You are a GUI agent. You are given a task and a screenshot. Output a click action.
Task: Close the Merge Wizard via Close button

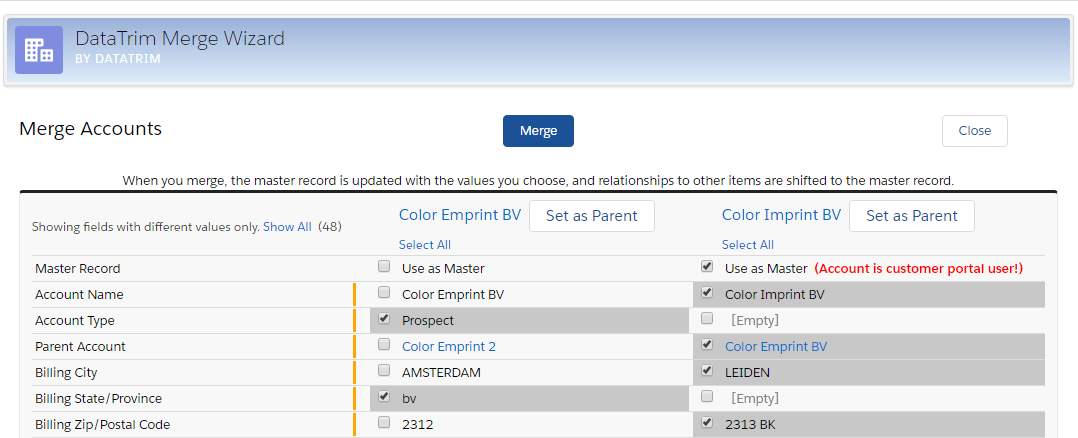point(974,131)
